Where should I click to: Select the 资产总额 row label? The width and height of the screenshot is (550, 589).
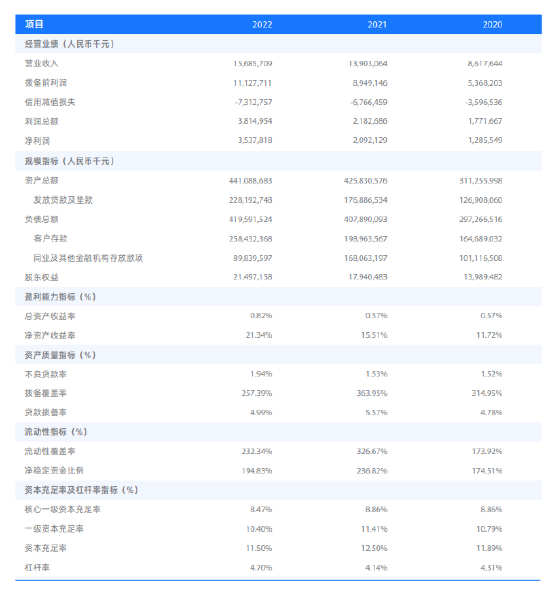41,181
